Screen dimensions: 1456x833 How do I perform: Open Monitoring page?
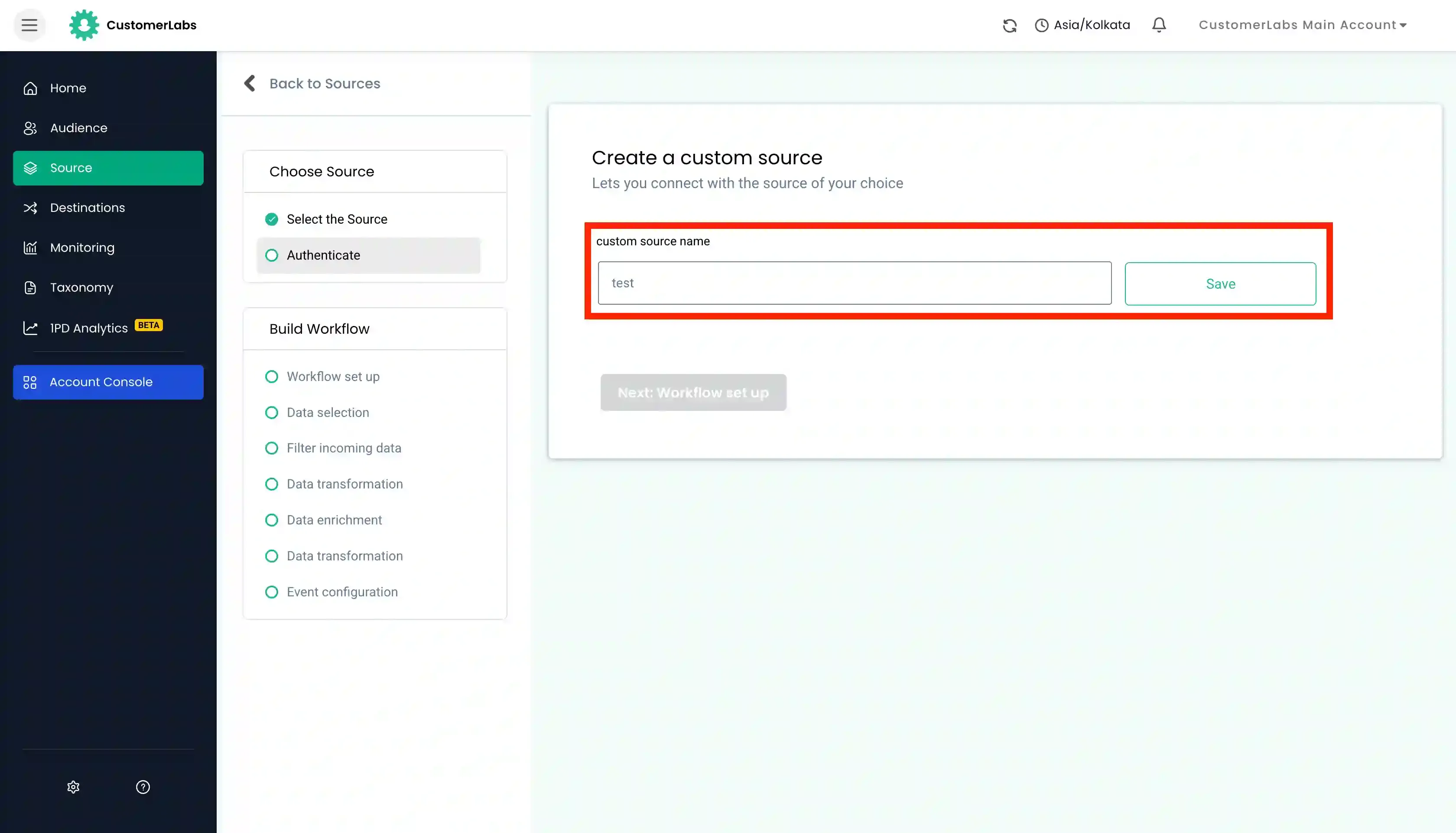(x=108, y=248)
